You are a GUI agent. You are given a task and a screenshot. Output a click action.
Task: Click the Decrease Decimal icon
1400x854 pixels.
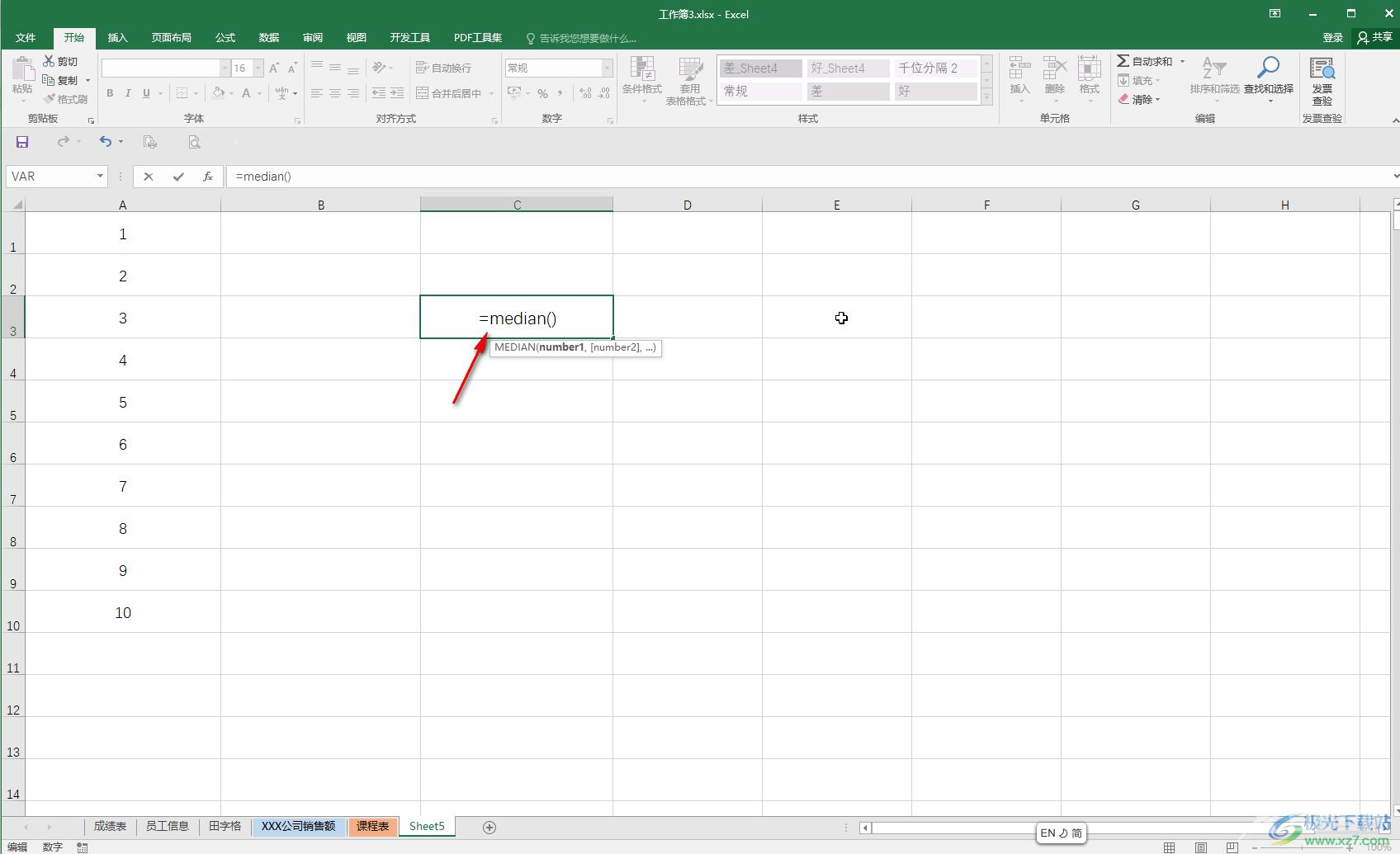pyautogui.click(x=604, y=93)
